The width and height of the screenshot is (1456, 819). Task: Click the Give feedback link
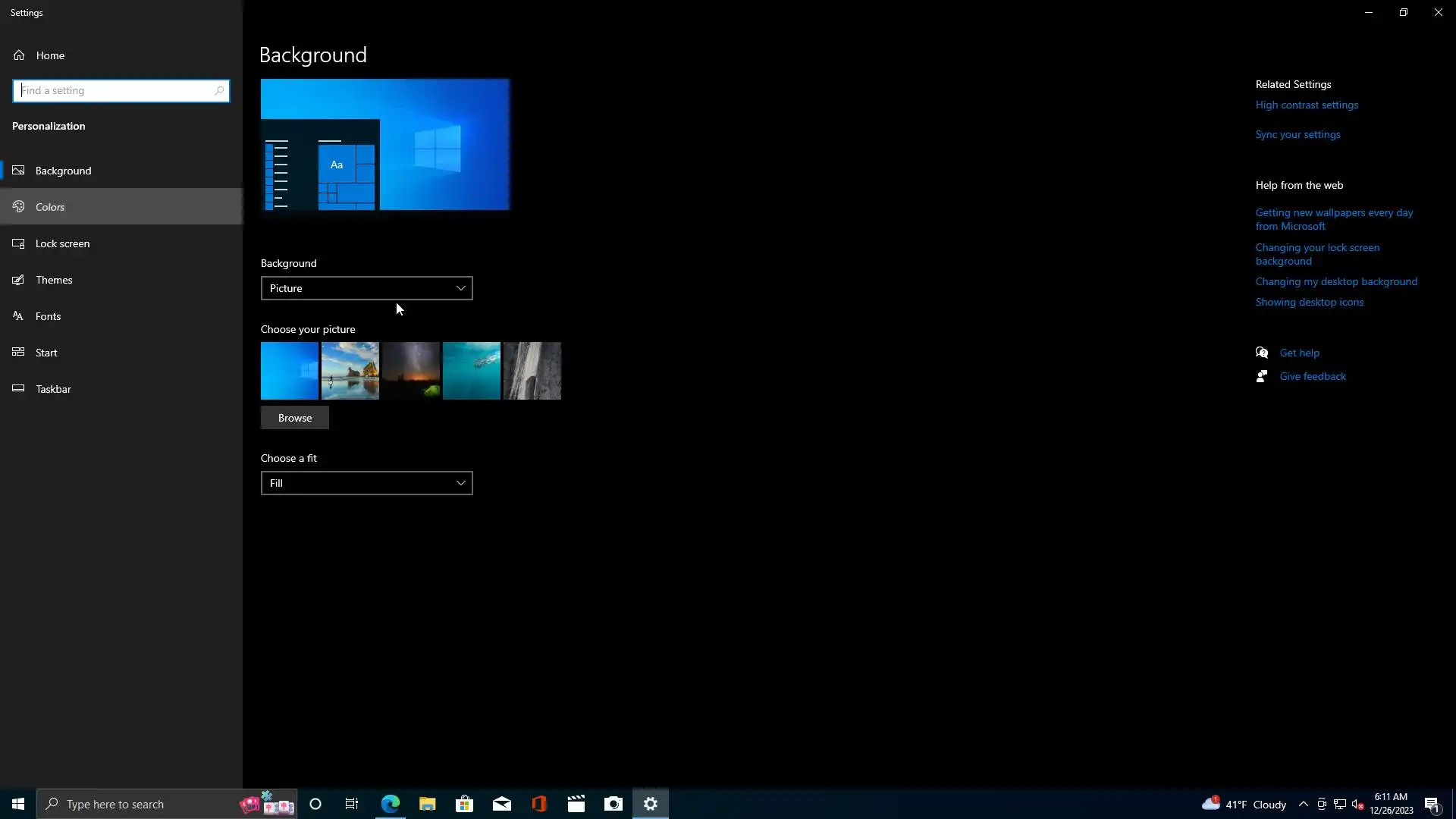1312,376
